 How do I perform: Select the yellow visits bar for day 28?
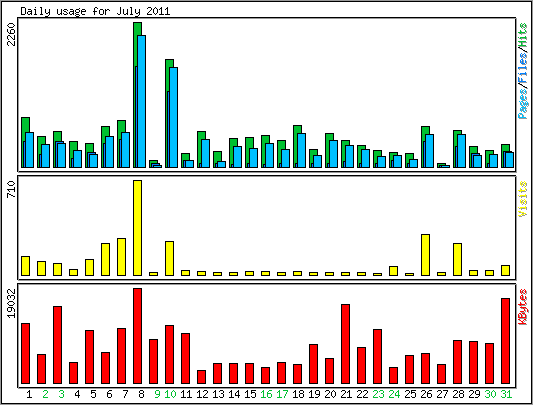[457, 259]
